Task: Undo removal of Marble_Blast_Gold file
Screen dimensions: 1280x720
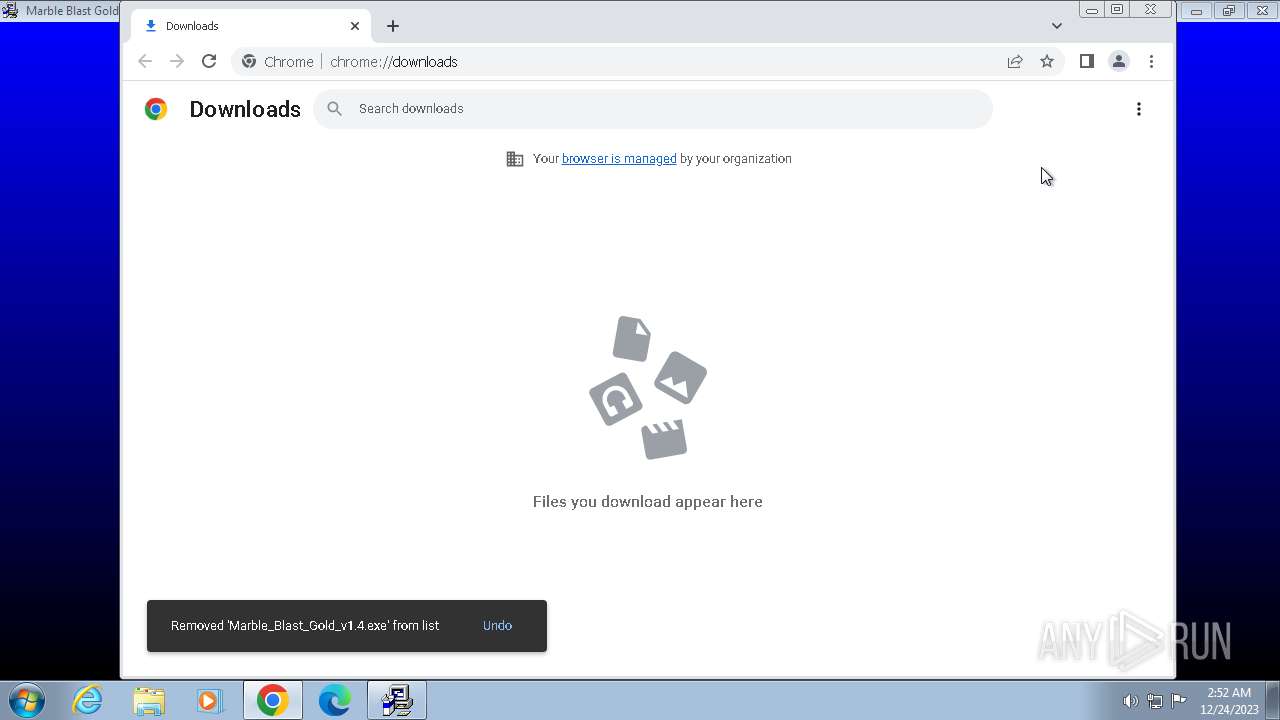Action: tap(497, 626)
